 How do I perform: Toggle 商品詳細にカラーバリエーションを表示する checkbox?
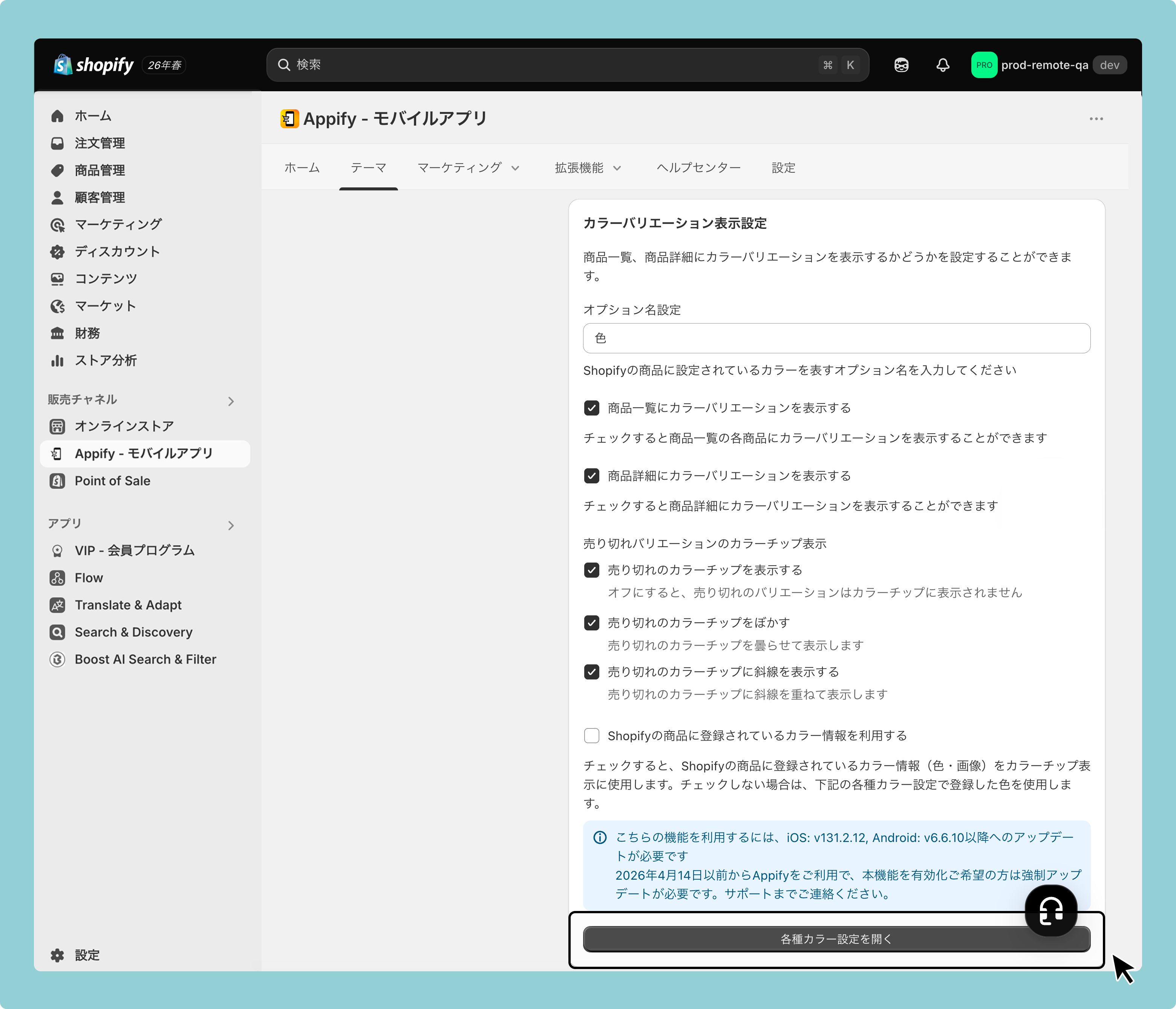[x=591, y=476]
